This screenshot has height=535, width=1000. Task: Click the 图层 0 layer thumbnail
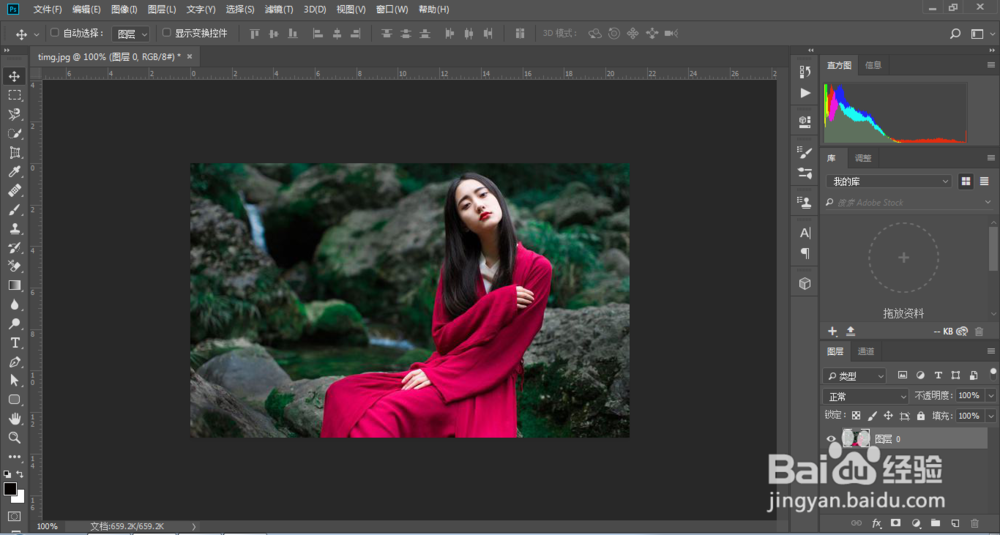856,438
